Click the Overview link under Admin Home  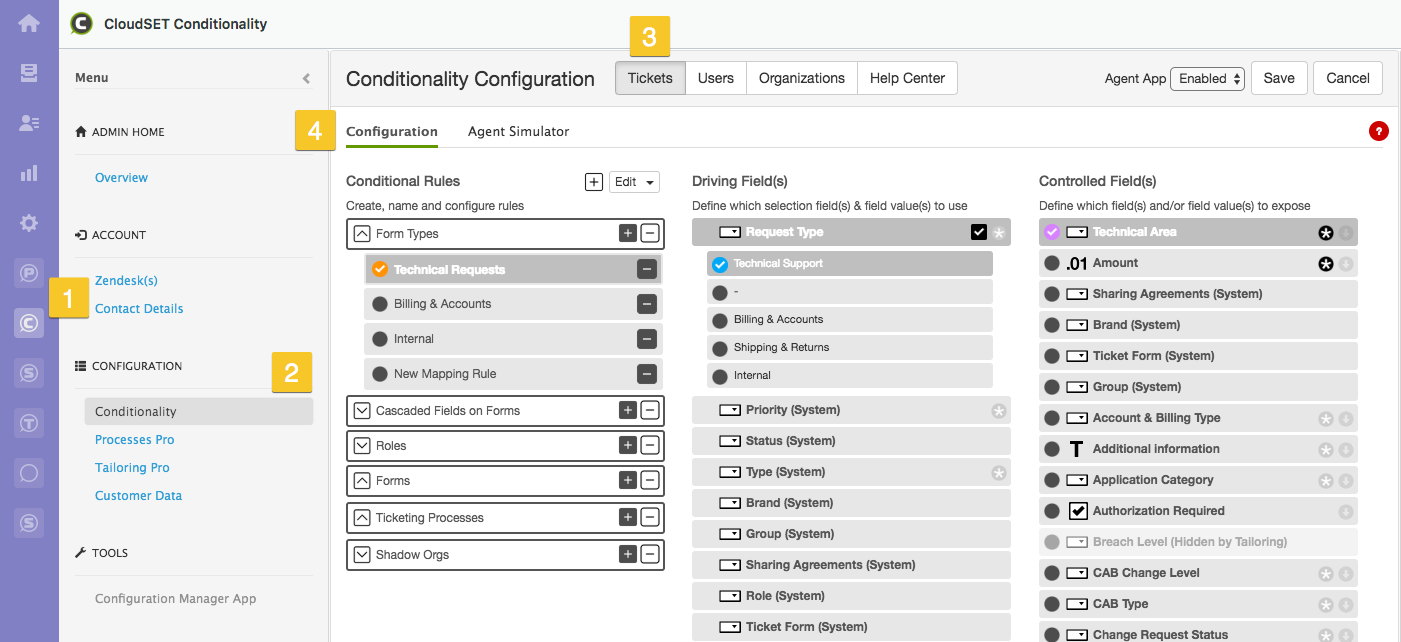tap(121, 178)
